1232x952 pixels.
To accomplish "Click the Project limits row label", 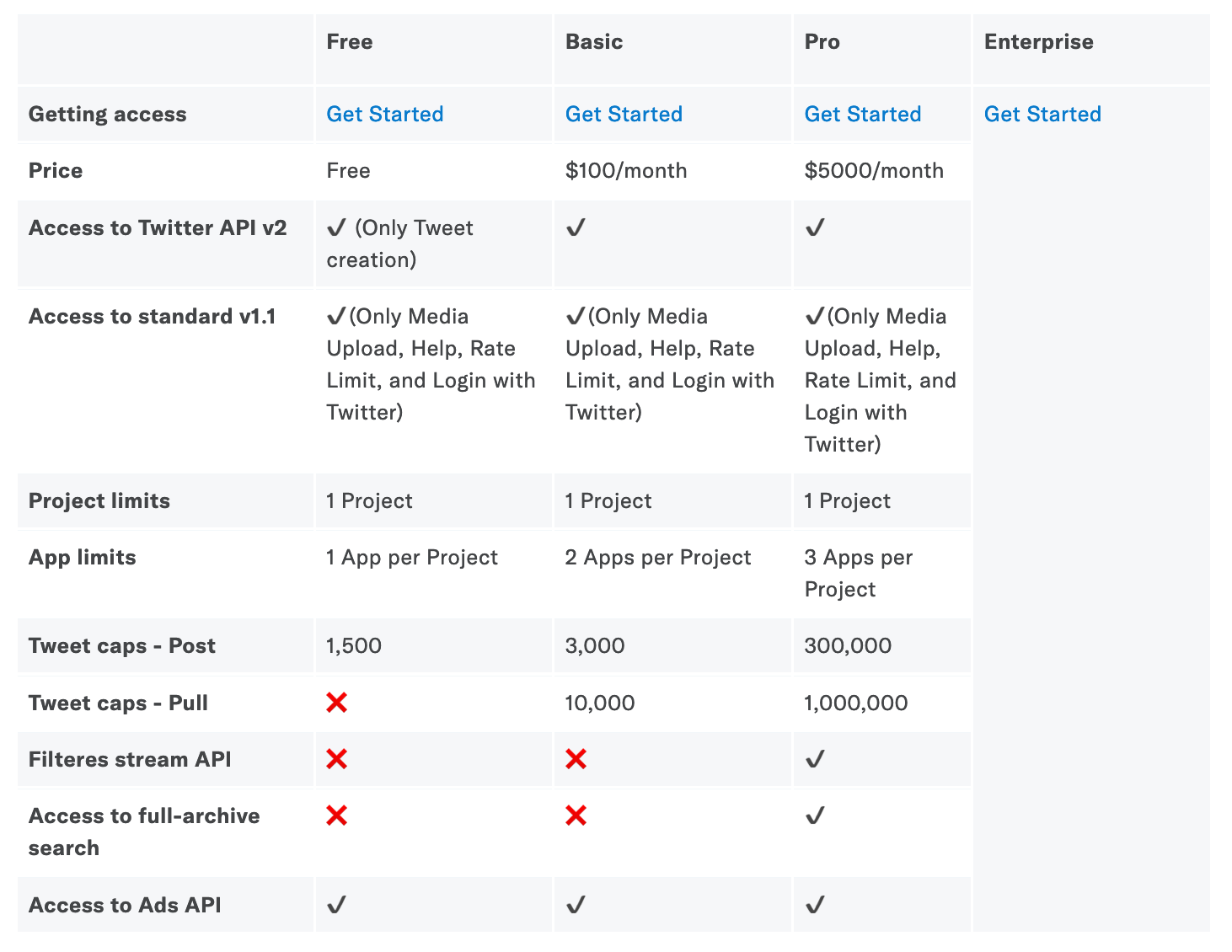I will [99, 500].
